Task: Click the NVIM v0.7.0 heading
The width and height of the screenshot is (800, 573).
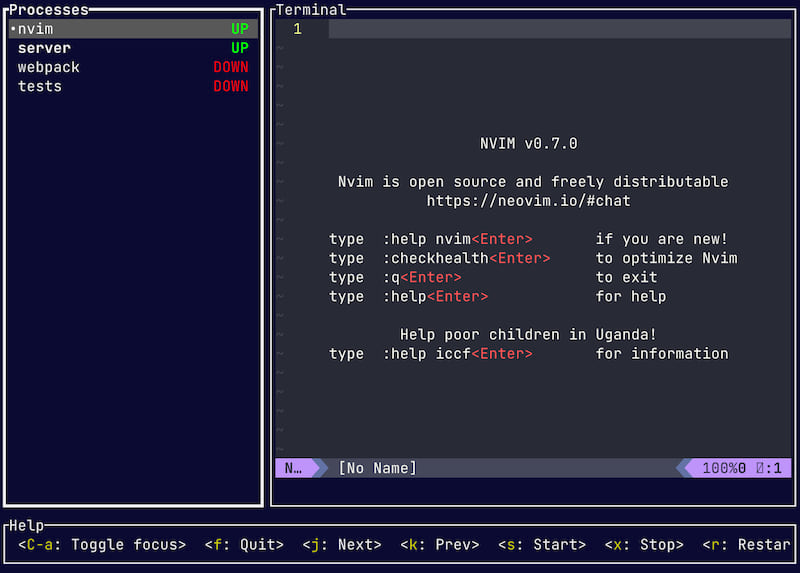Action: click(529, 143)
